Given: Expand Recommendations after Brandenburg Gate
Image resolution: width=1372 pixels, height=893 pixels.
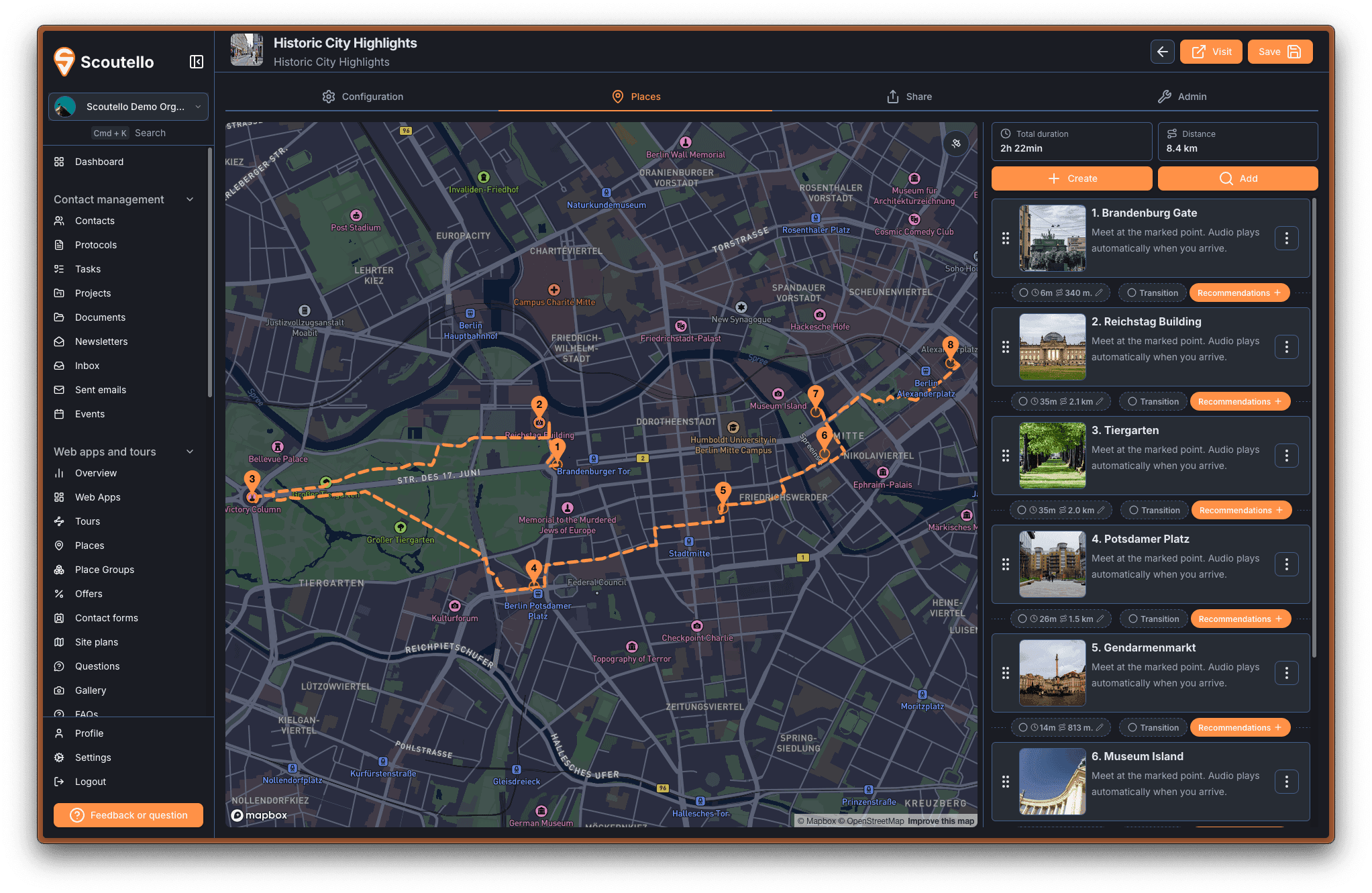Looking at the screenshot, I should (x=1239, y=293).
